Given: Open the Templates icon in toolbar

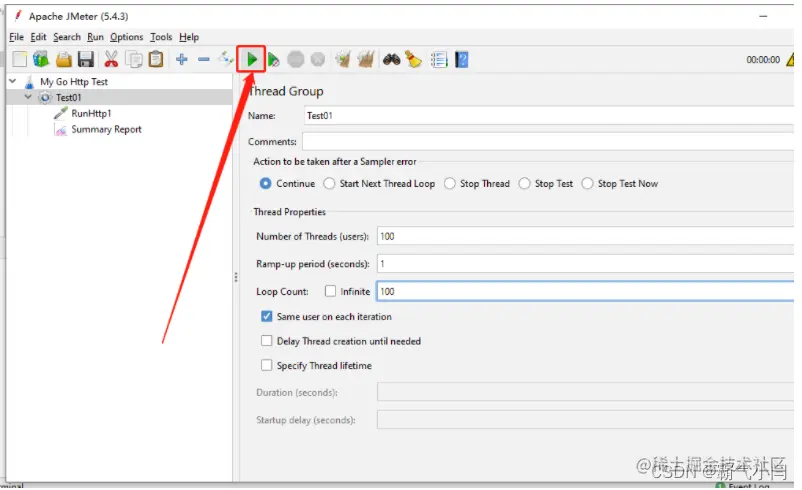Looking at the screenshot, I should point(41,60).
